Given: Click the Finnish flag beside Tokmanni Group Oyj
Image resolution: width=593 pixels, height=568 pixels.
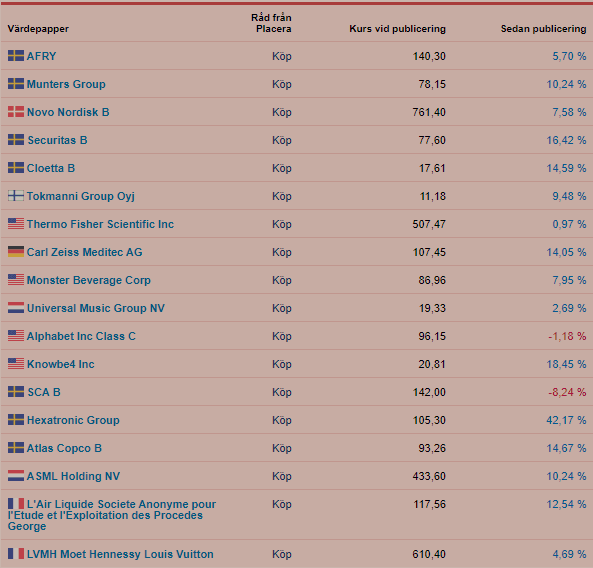Looking at the screenshot, I should click(16, 196).
